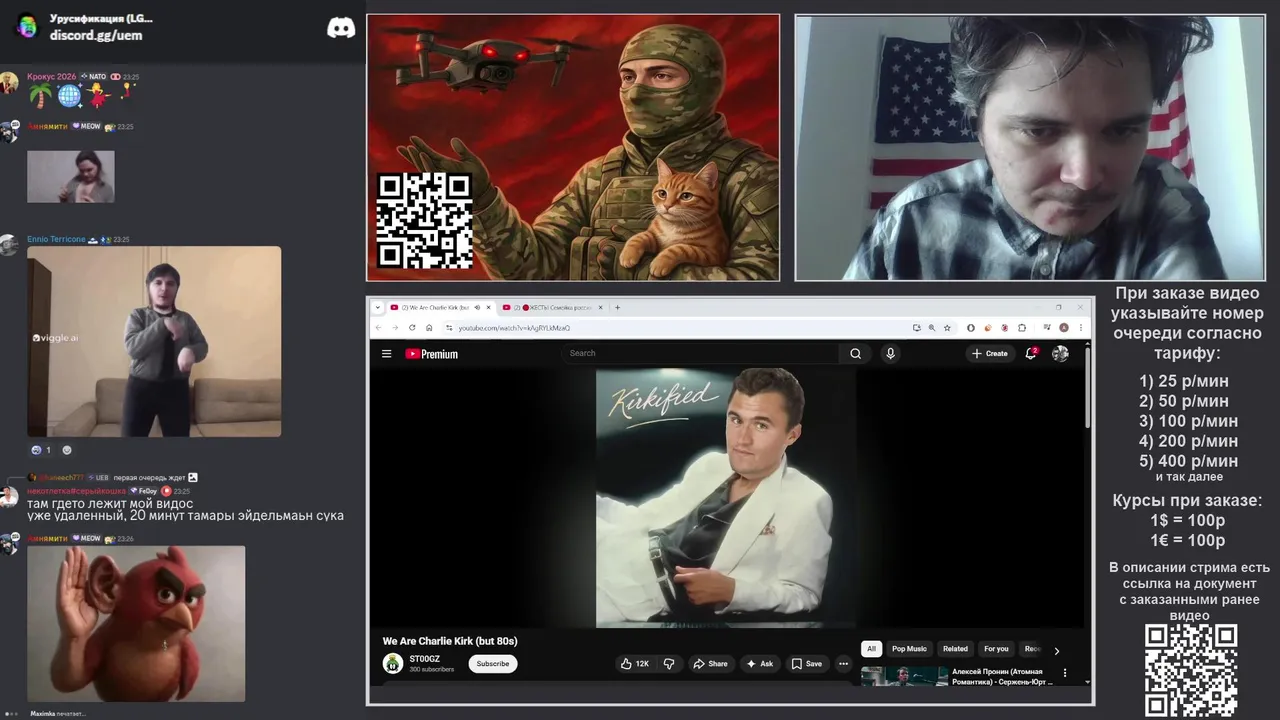Click the Крокус 2026 username

51,76
